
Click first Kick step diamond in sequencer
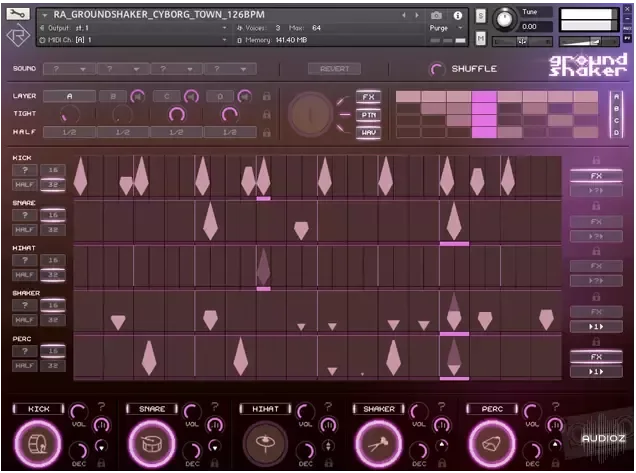click(x=80, y=176)
